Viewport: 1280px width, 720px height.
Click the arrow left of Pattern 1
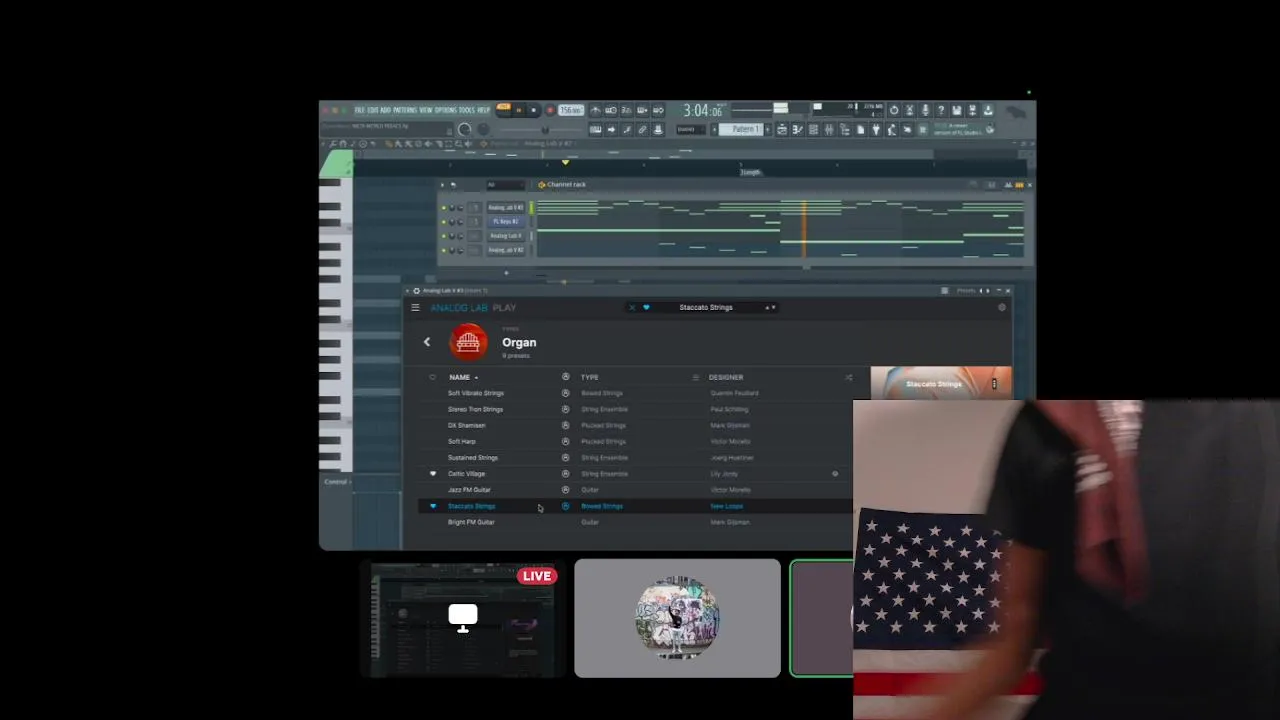[714, 129]
